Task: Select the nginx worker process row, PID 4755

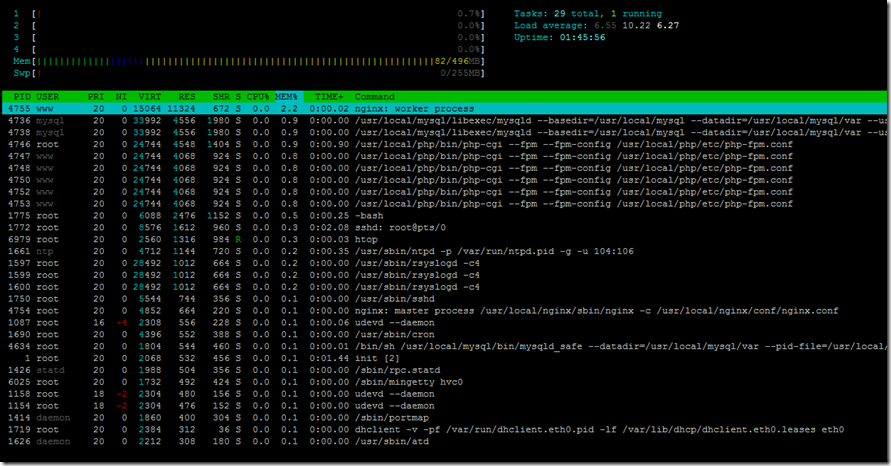Action: pyautogui.click(x=444, y=109)
